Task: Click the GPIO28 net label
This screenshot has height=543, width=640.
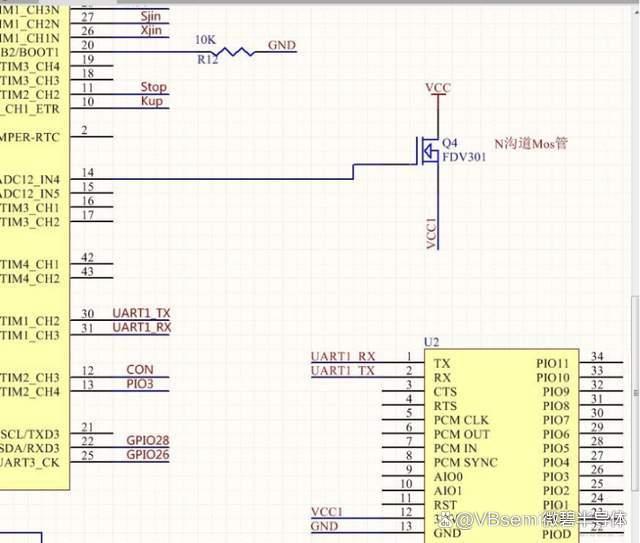Action: (x=148, y=441)
